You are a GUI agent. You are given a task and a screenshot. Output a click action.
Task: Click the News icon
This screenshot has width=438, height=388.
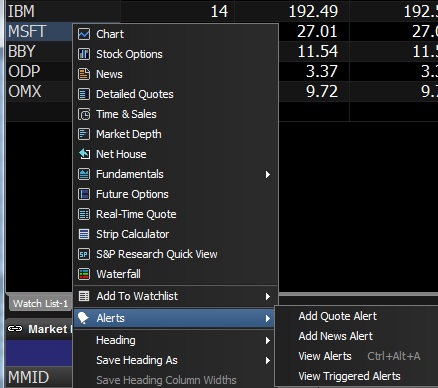(84, 74)
